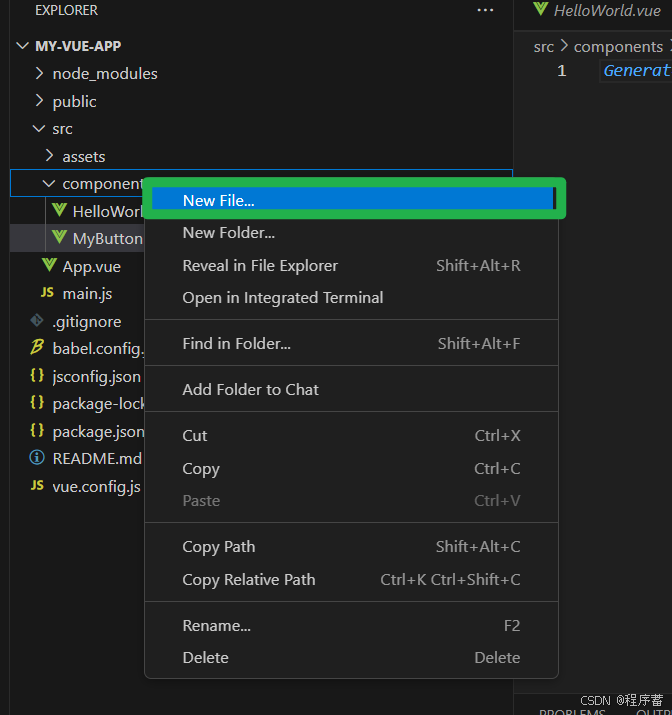
Task: Select New File... in context menu
Action: click(218, 200)
